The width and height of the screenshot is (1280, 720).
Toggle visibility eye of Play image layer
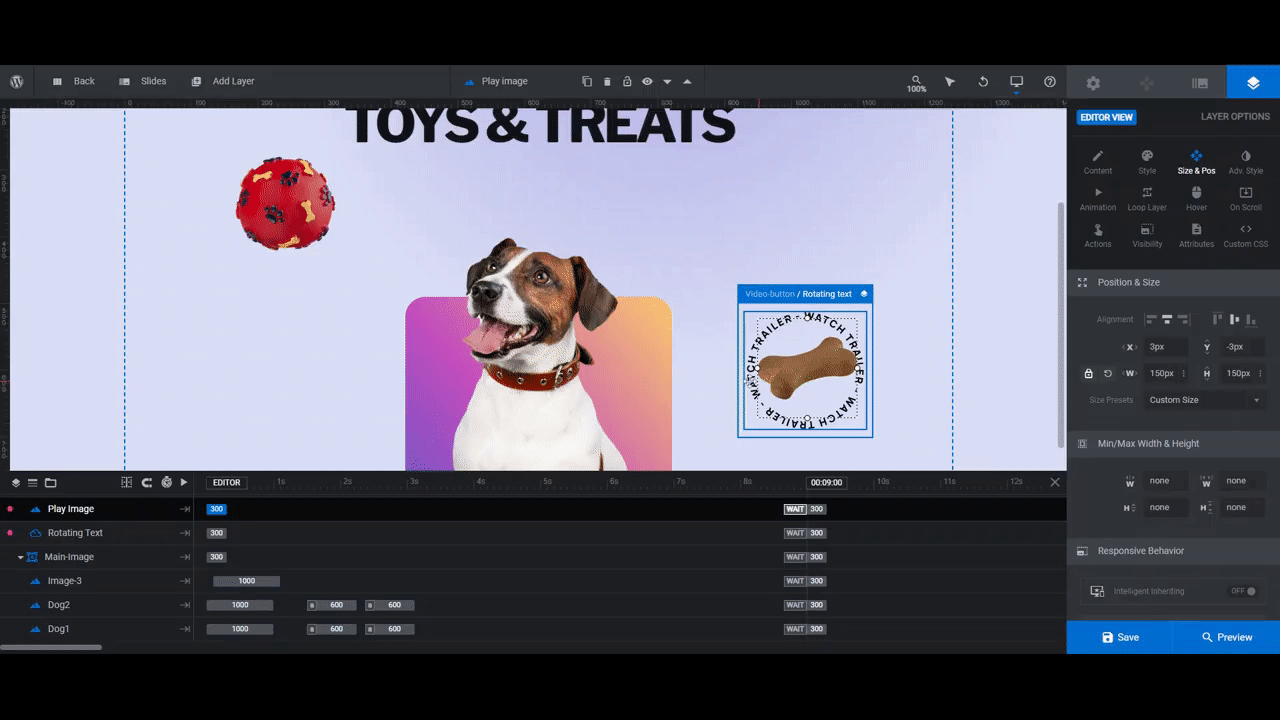[647, 81]
